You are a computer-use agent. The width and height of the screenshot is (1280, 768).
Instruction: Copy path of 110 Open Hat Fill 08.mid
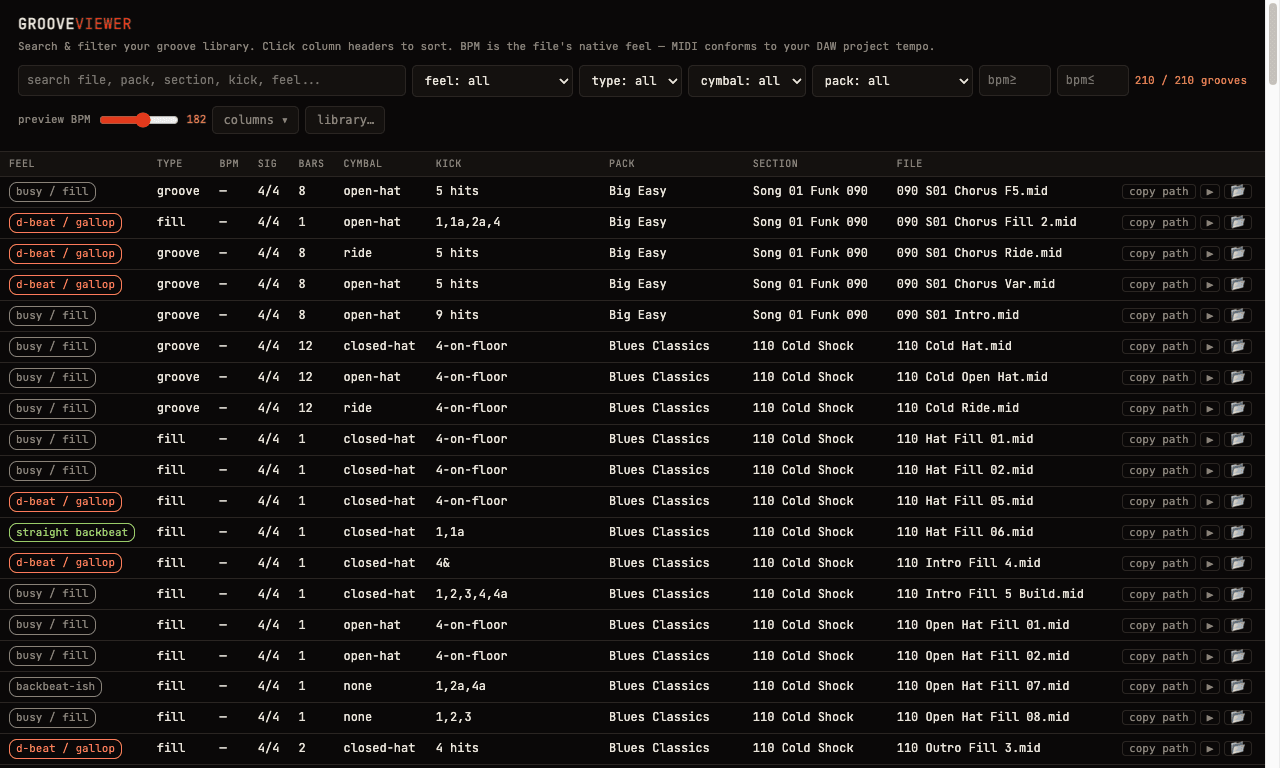(x=1159, y=718)
